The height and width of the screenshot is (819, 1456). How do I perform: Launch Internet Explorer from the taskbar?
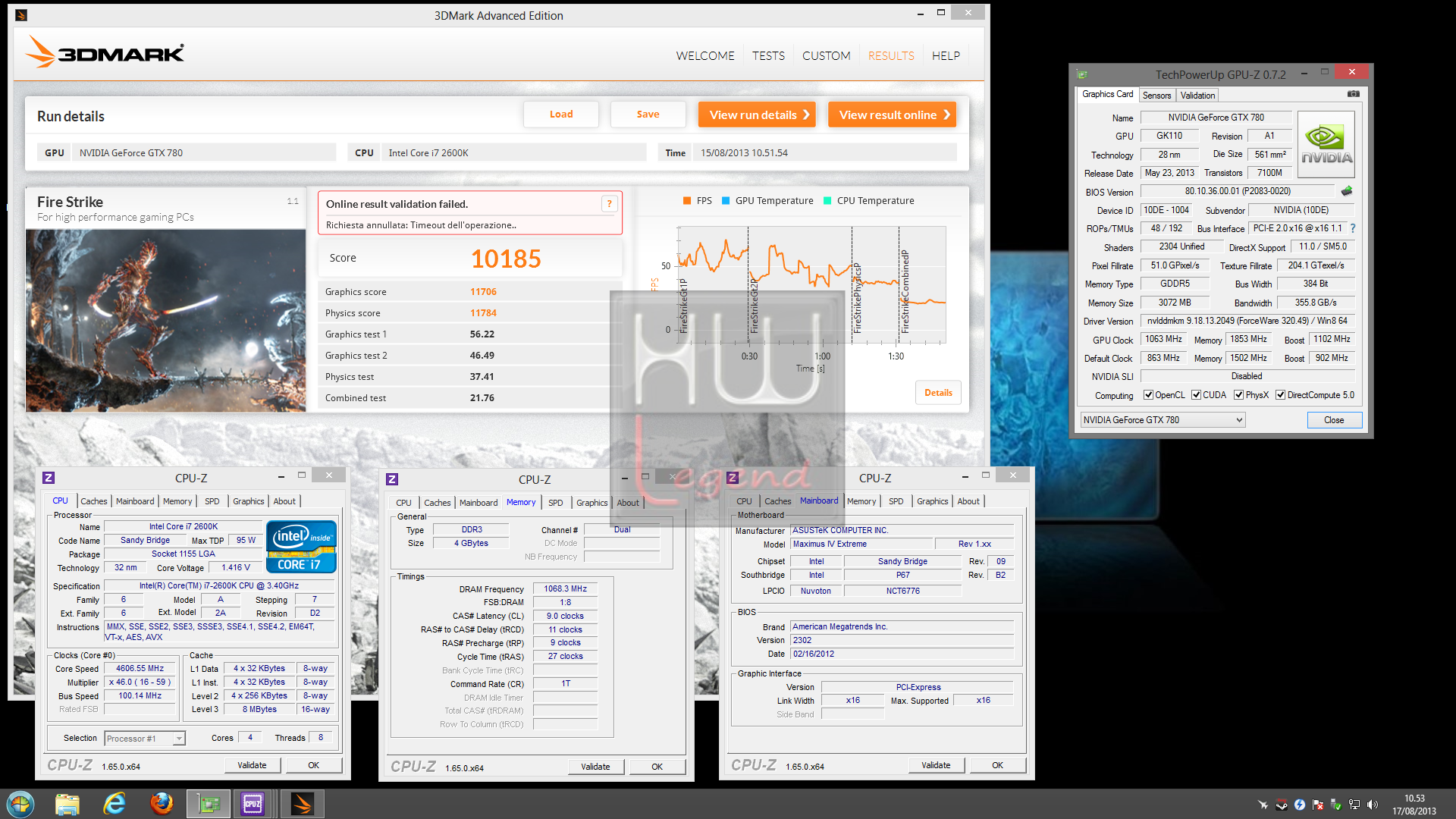coord(115,804)
